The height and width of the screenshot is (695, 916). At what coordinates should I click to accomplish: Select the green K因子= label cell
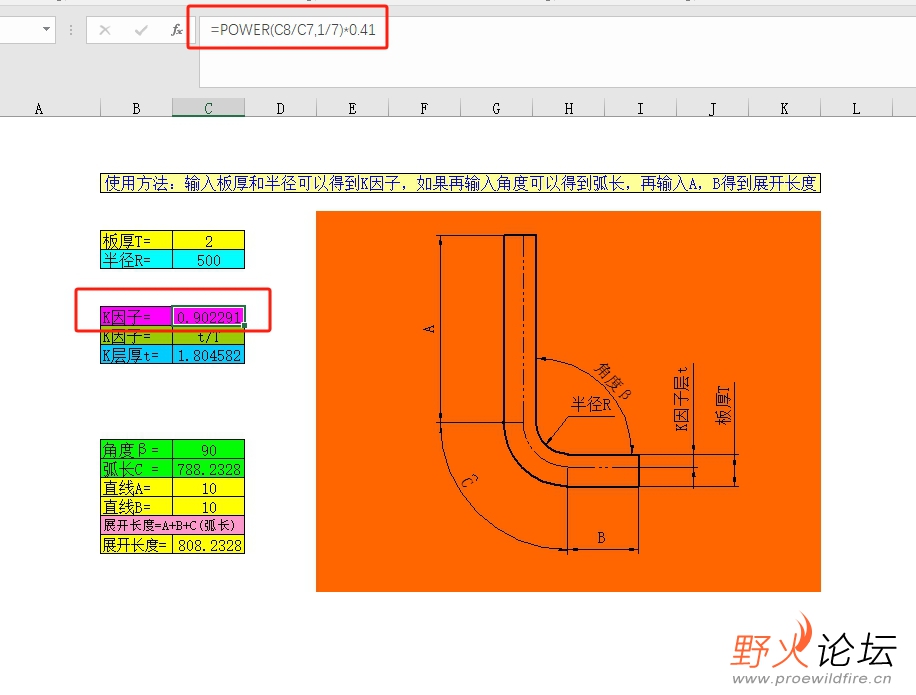pyautogui.click(x=136, y=335)
